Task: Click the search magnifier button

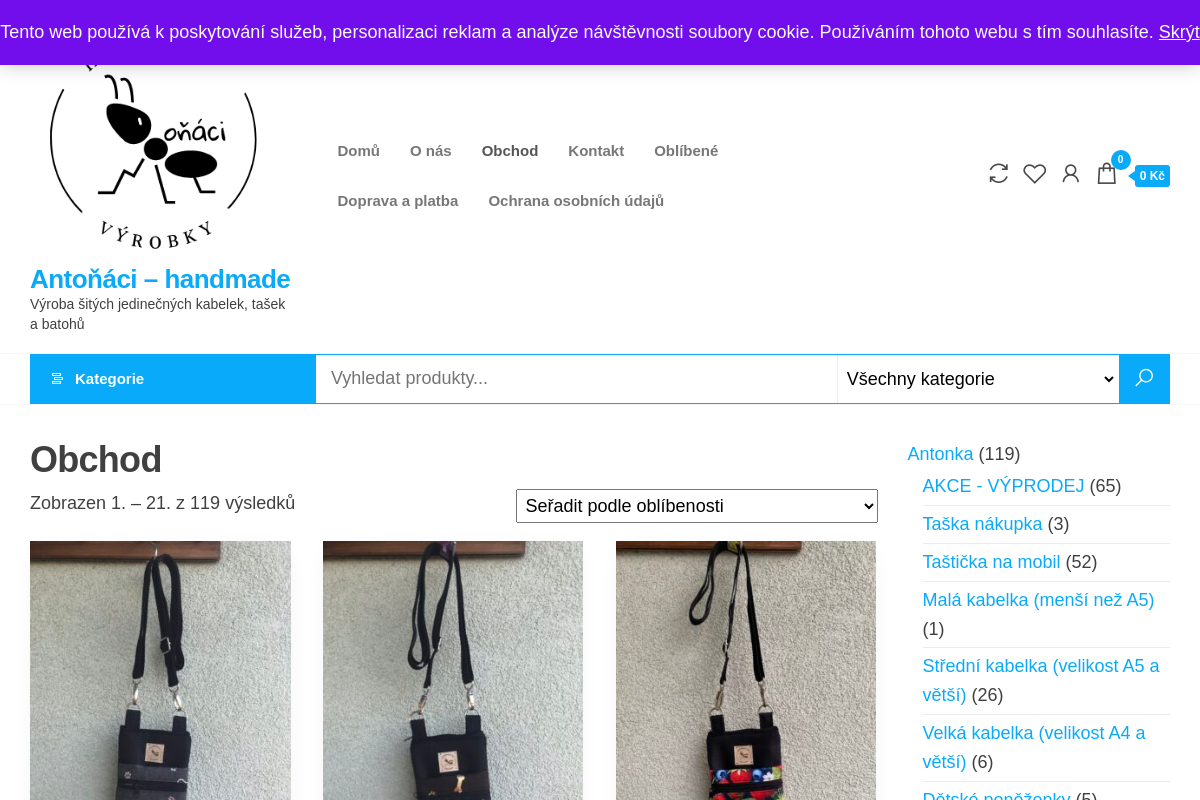Action: click(x=1144, y=379)
